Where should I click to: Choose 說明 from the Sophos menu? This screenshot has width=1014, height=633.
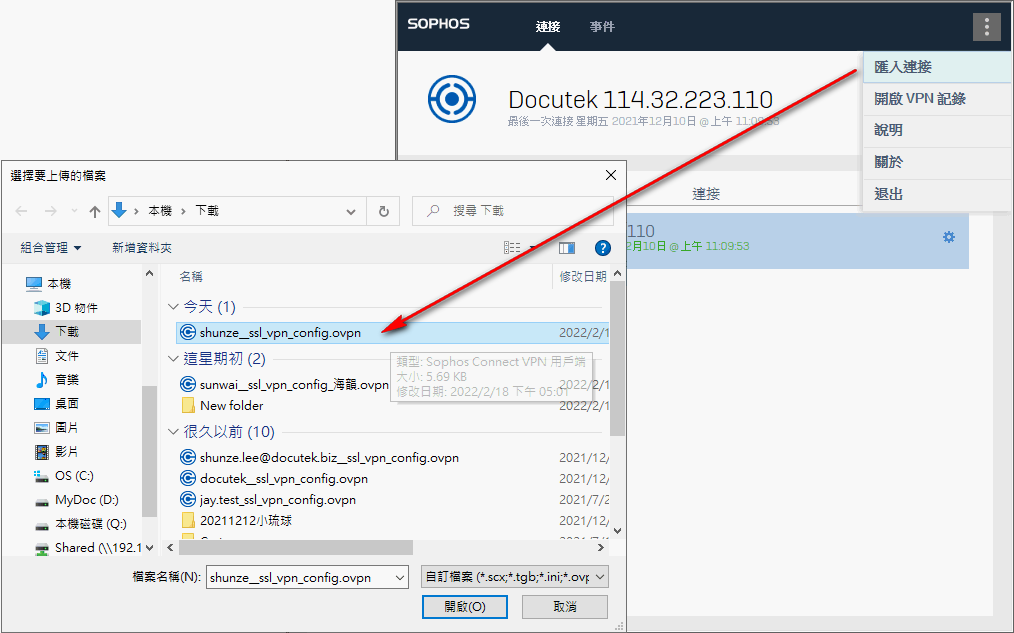937,130
